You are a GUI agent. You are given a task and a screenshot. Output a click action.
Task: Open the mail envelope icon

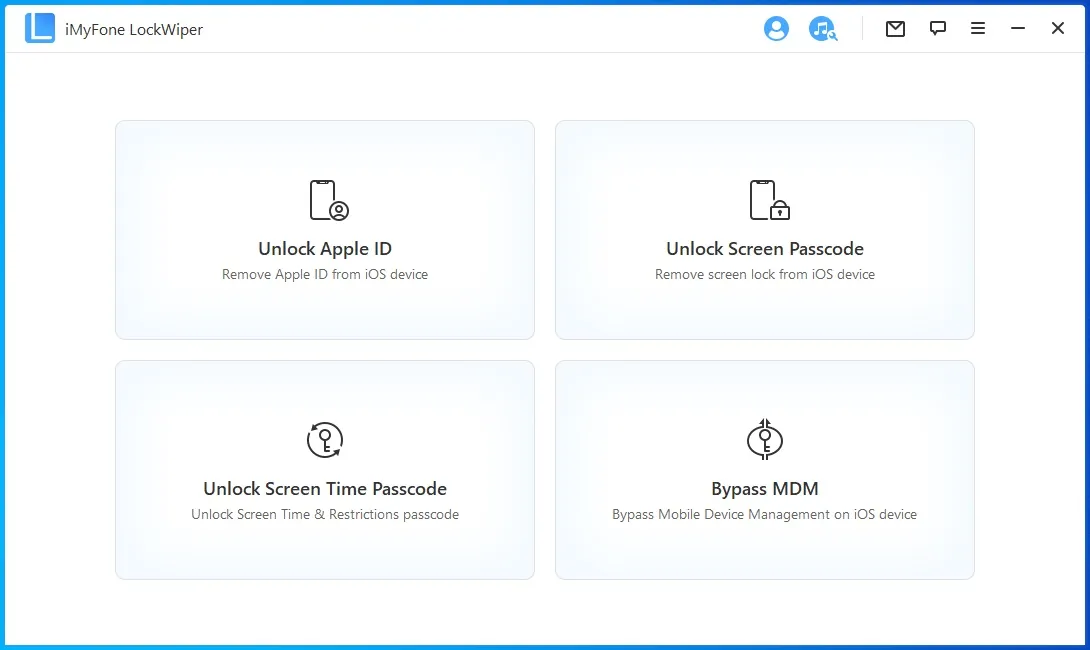coord(895,29)
